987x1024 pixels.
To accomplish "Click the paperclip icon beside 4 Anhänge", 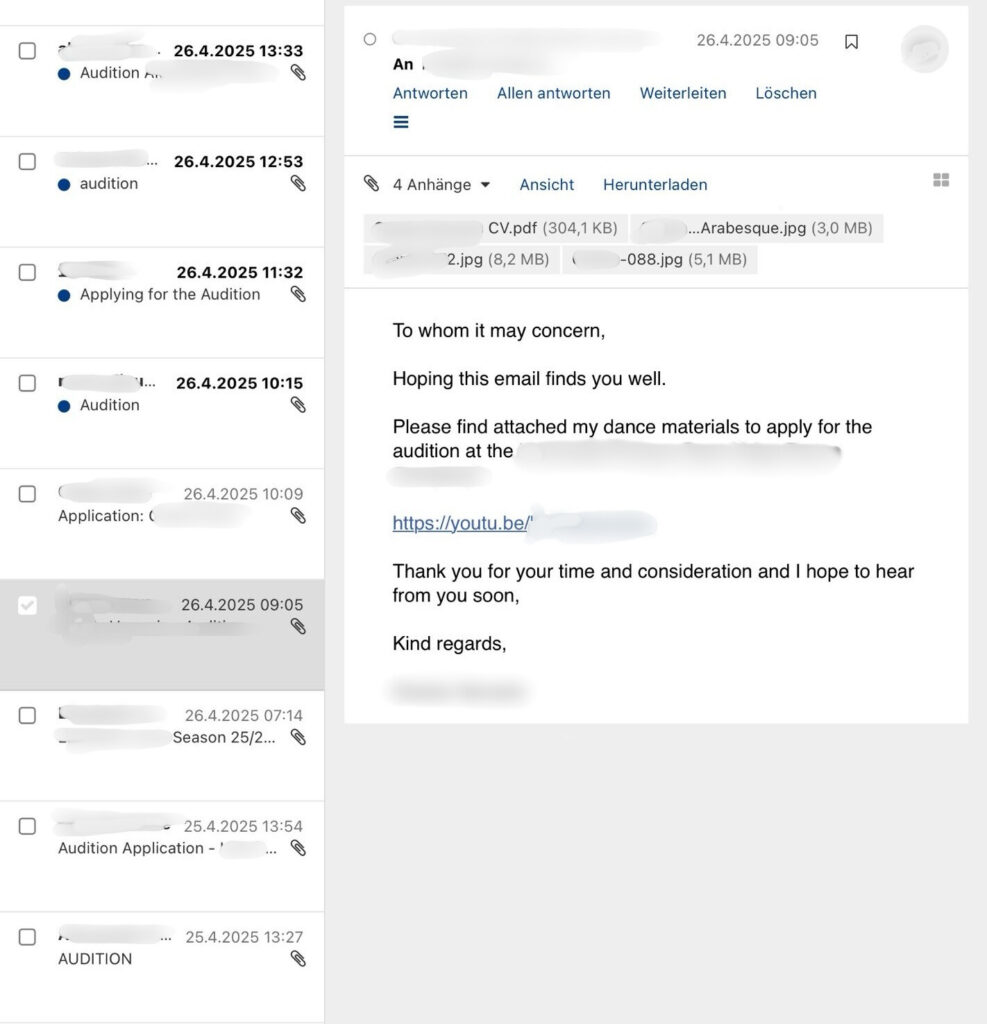I will point(371,184).
